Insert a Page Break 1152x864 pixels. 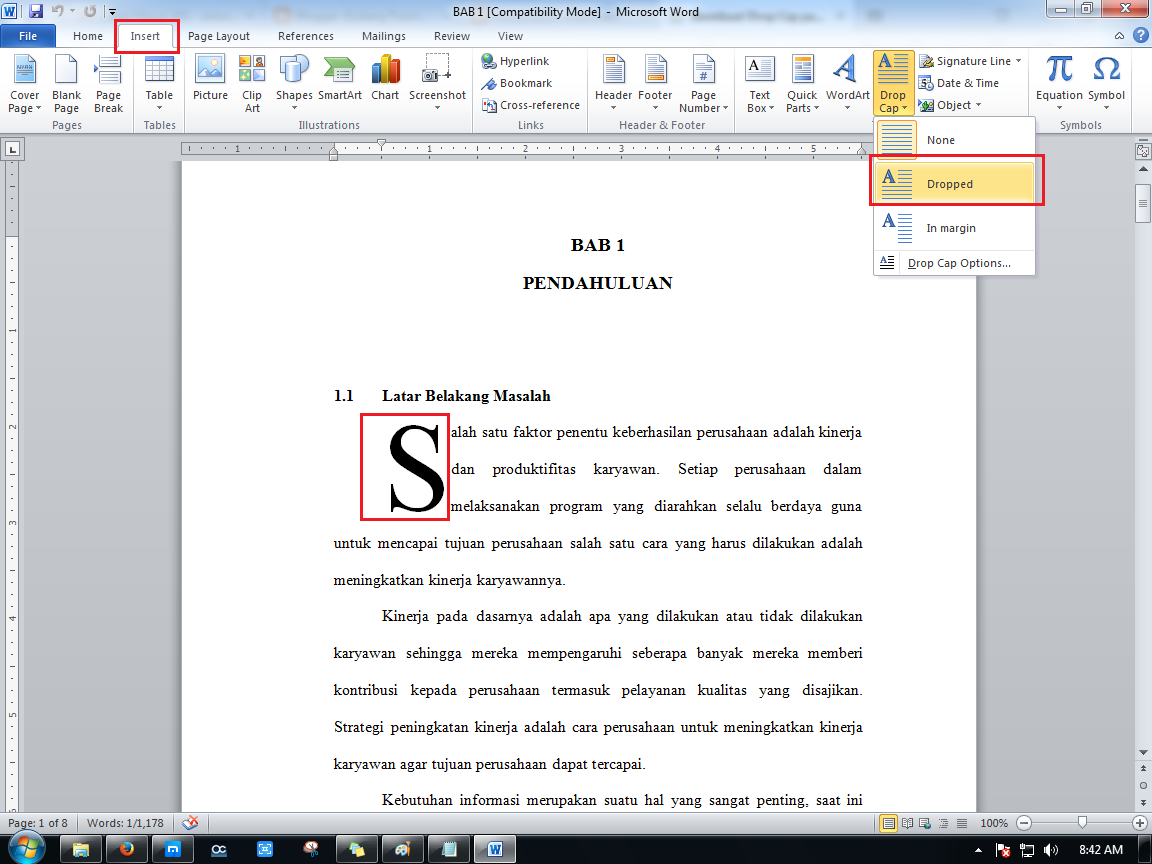point(108,82)
